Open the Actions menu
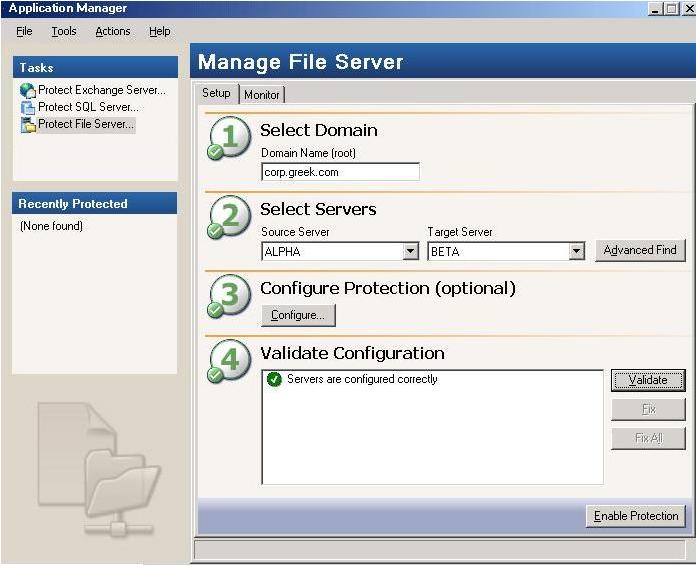 point(113,31)
